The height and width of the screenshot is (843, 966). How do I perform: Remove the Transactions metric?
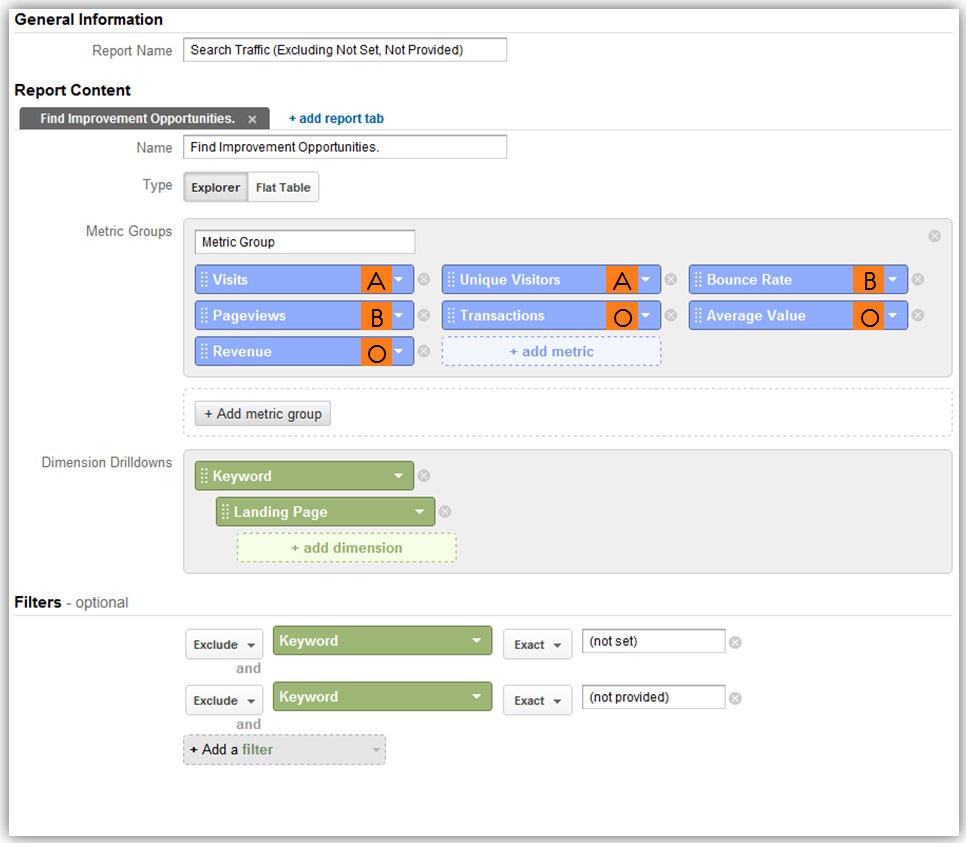pyautogui.click(x=672, y=315)
